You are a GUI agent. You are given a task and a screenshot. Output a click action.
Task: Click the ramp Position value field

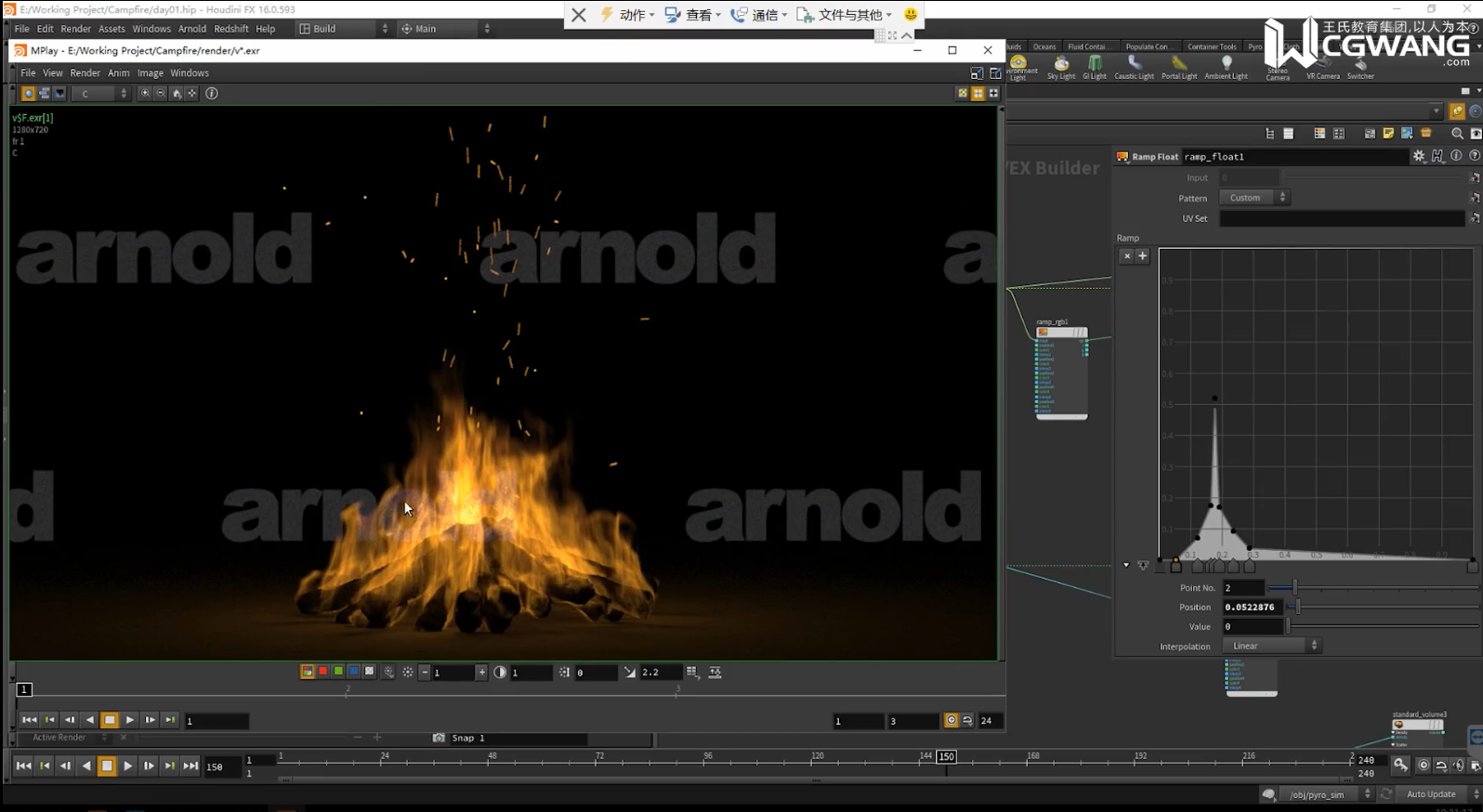pyautogui.click(x=1253, y=607)
